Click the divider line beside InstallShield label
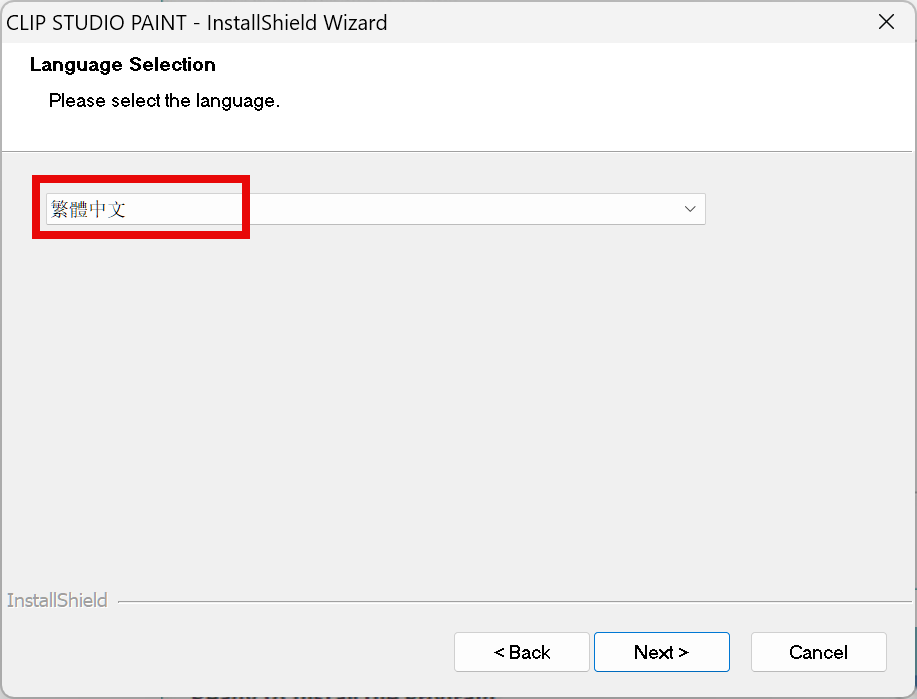917x699 pixels. (500, 602)
